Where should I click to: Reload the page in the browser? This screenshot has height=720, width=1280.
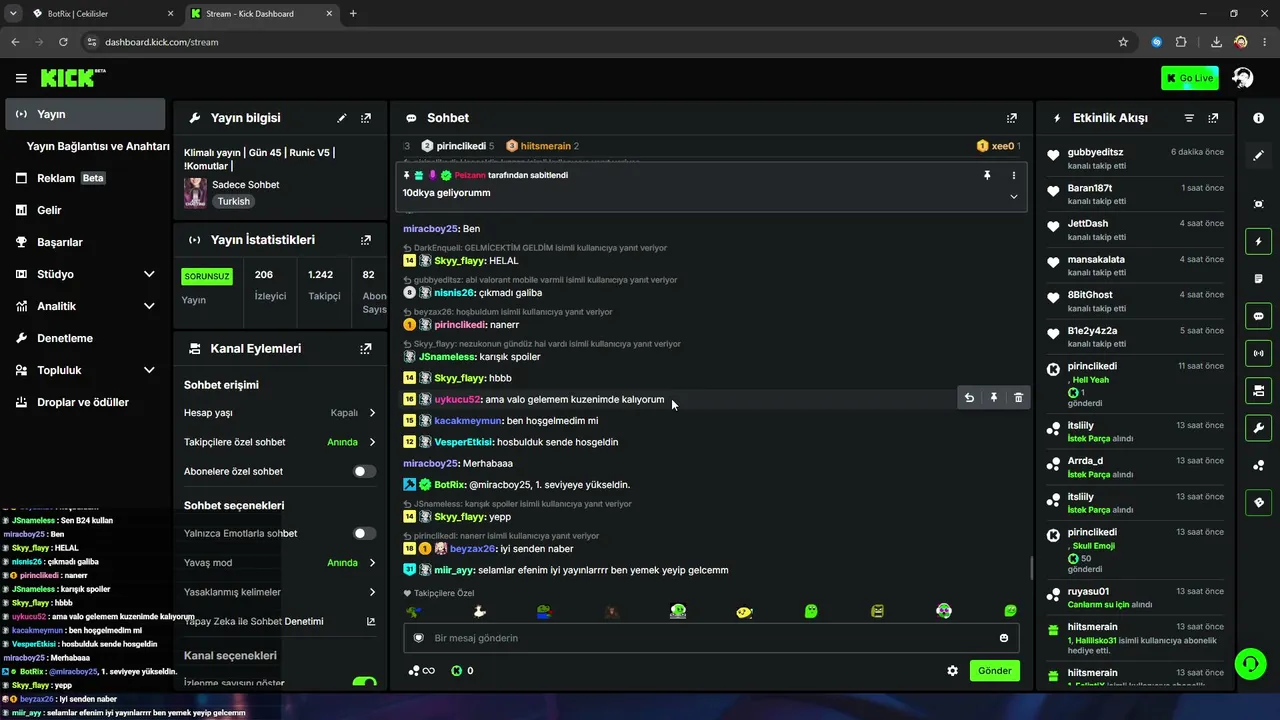pyautogui.click(x=63, y=42)
